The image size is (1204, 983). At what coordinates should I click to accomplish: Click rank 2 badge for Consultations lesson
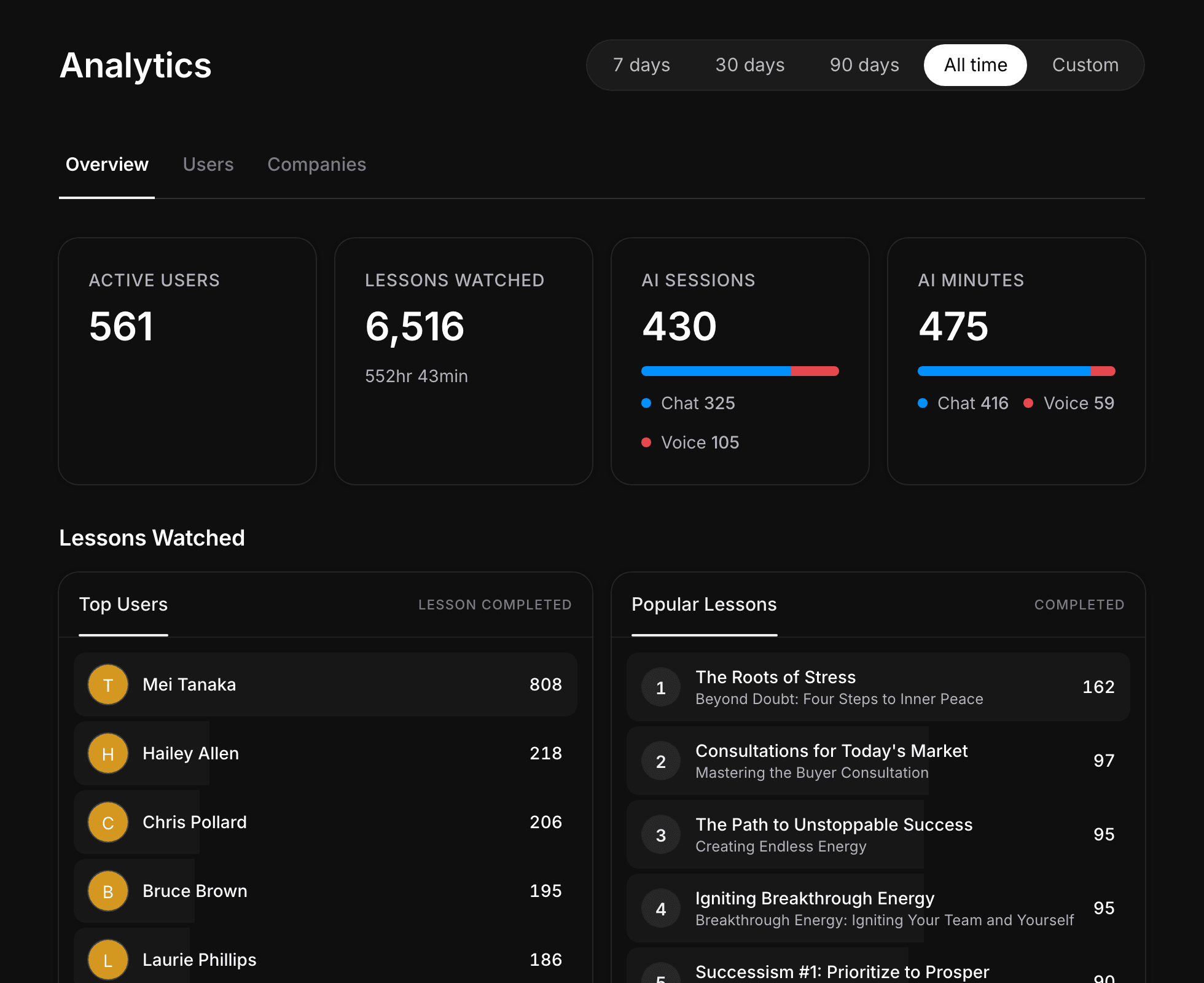tap(661, 761)
